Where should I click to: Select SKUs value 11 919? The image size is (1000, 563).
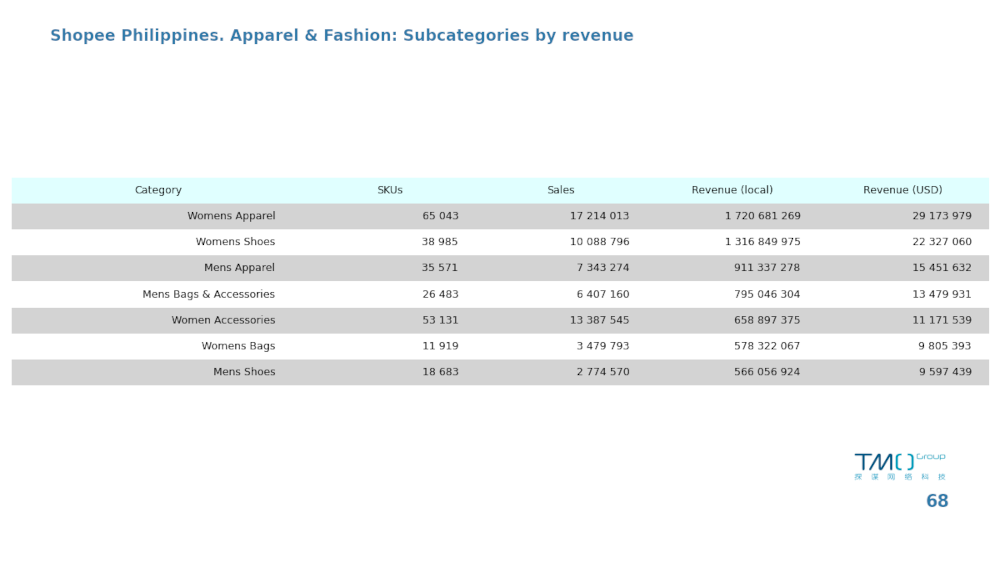click(440, 346)
